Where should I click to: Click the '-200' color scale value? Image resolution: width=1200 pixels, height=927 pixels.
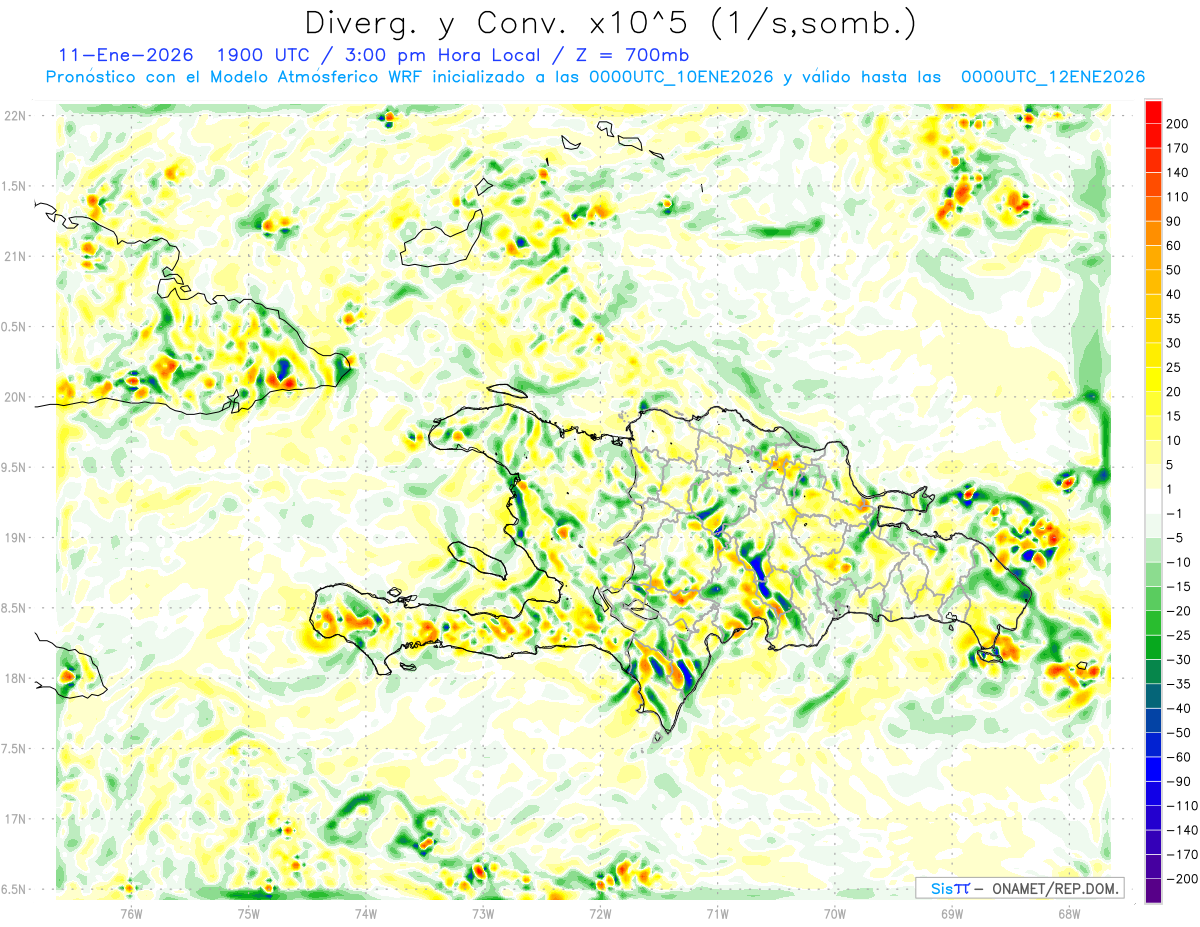click(1182, 879)
